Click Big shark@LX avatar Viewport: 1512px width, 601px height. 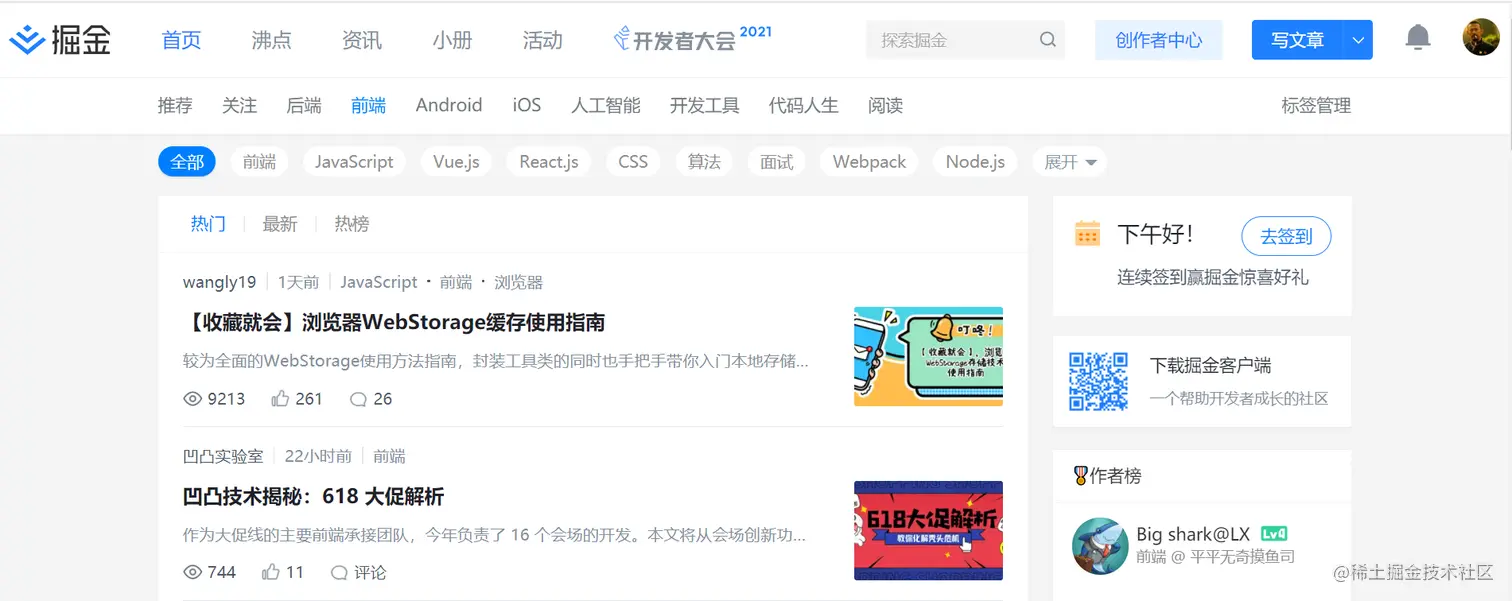[x=1100, y=546]
